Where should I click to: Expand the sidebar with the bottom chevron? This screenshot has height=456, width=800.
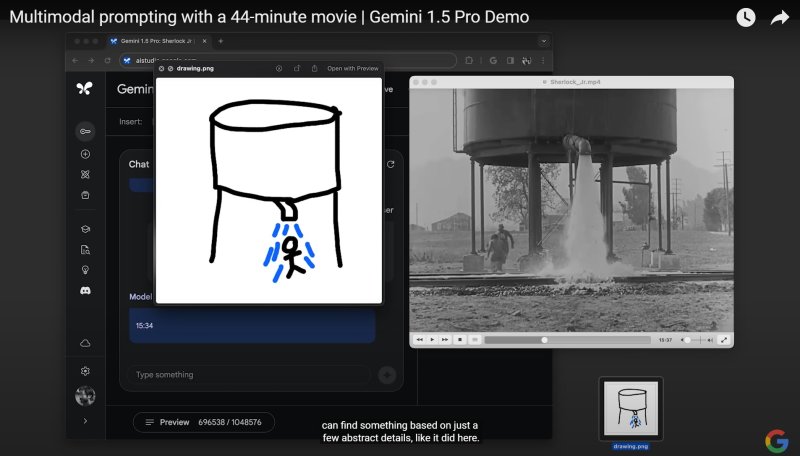pos(85,421)
